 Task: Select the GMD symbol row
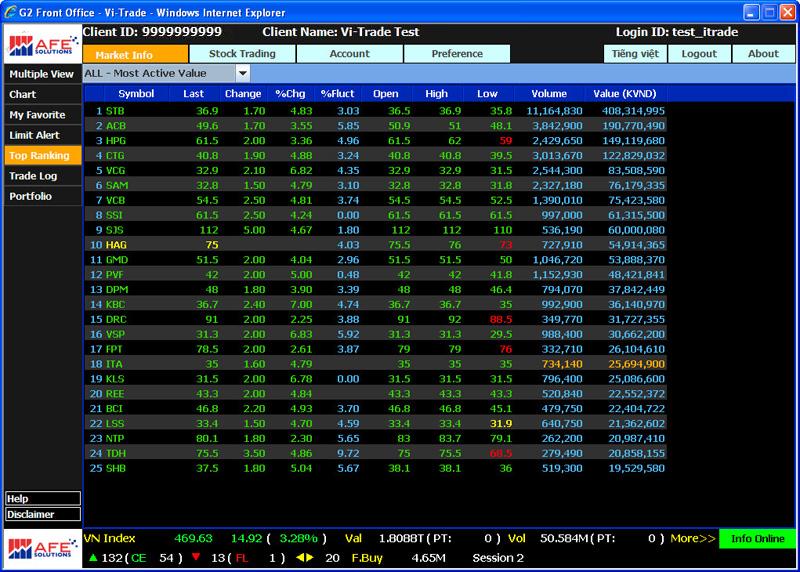(x=375, y=260)
